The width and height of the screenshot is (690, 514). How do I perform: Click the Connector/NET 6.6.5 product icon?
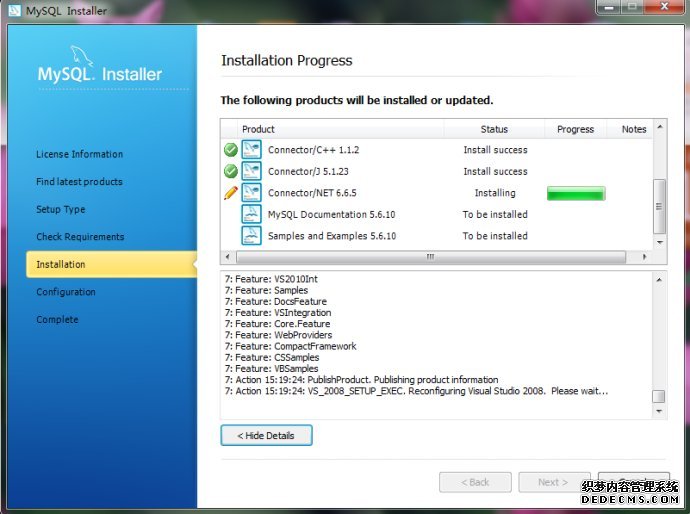click(251, 193)
